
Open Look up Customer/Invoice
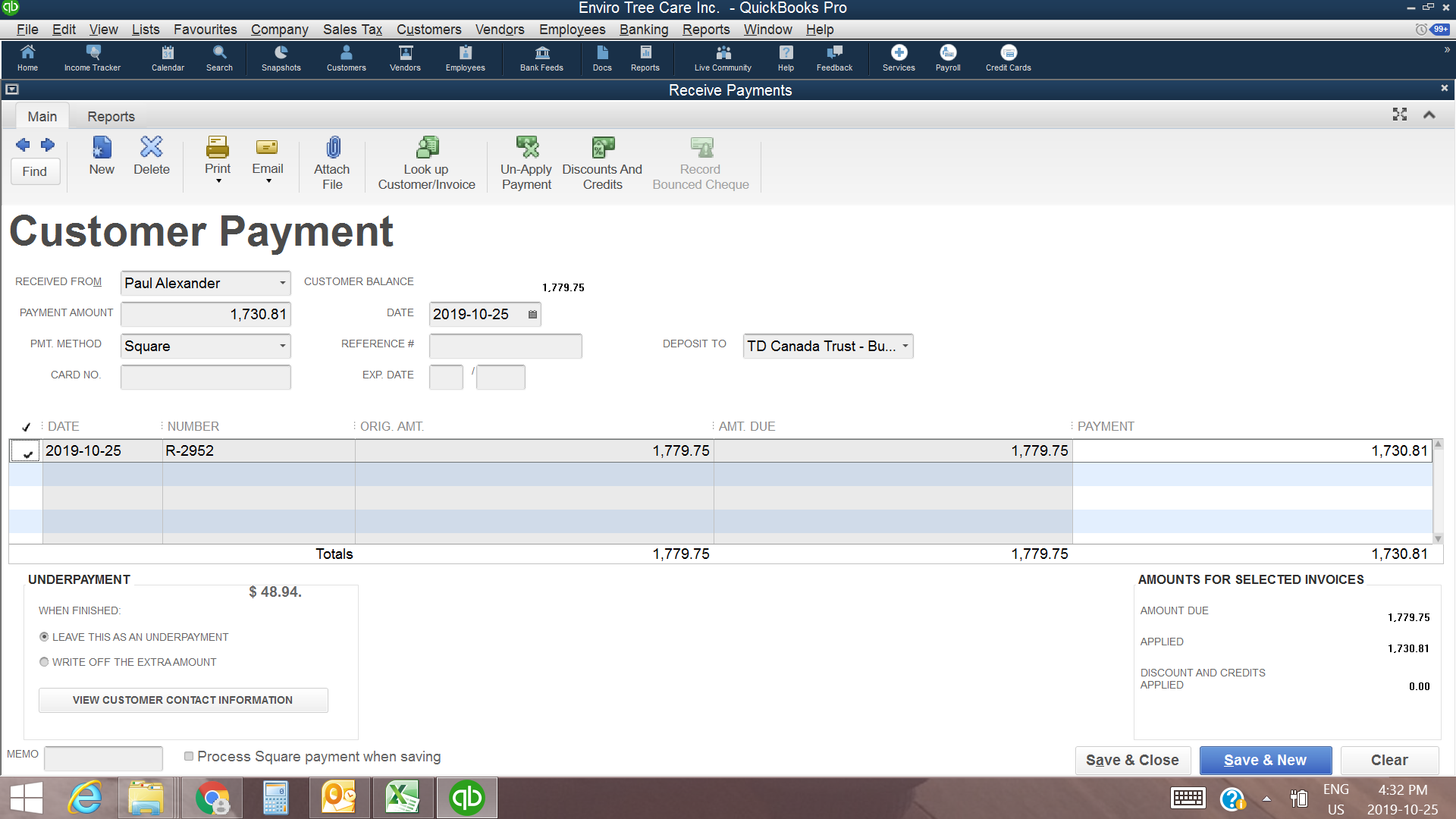pyautogui.click(x=427, y=147)
